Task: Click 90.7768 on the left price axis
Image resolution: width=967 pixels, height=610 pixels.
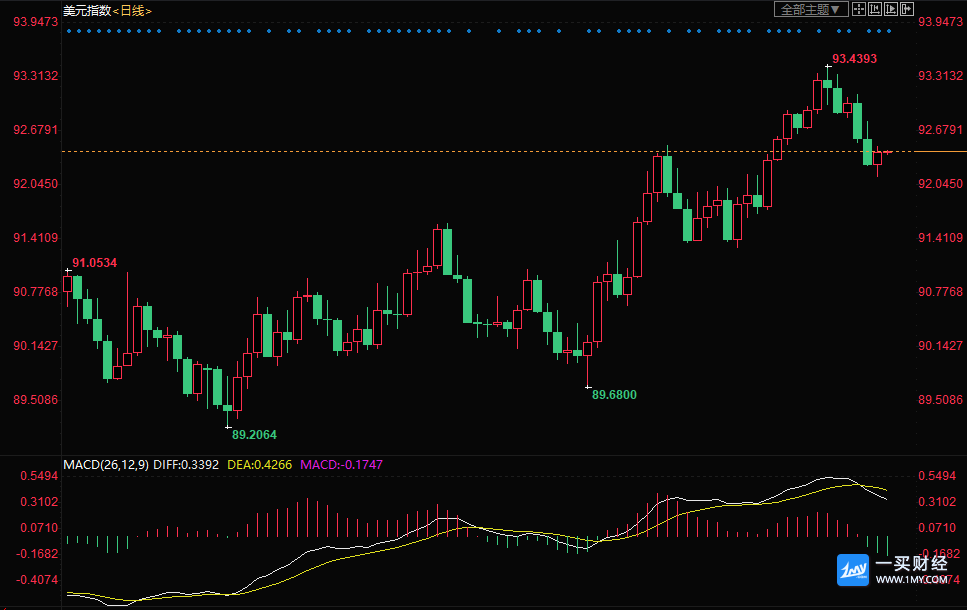Action: tap(36, 292)
